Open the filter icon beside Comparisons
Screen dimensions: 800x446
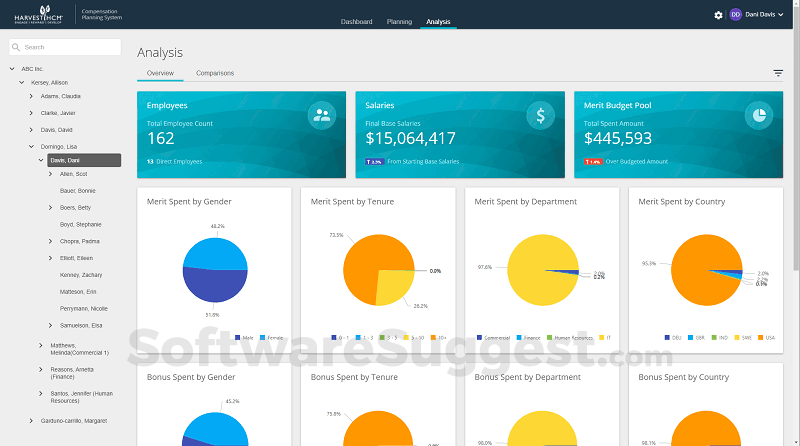[x=778, y=73]
